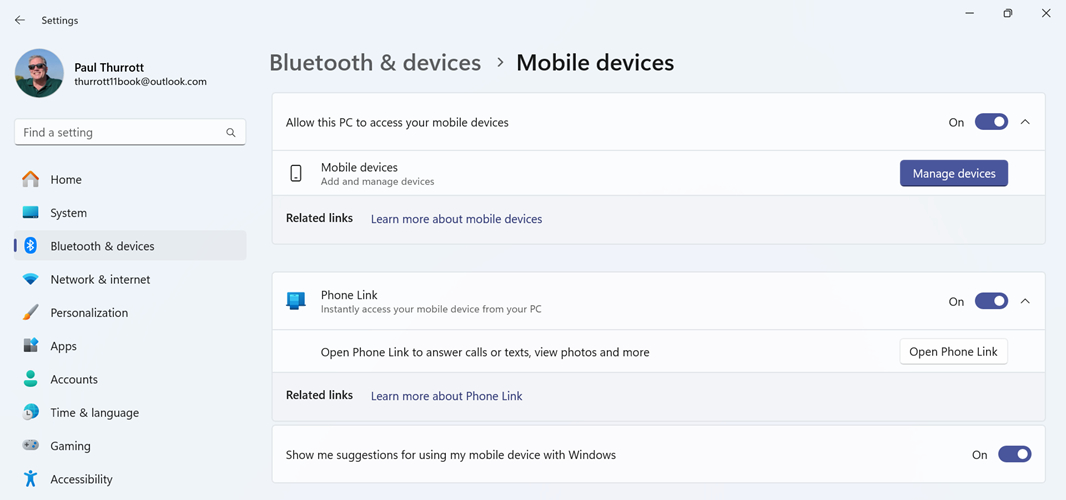Toggle off mobile device suggestions switch
This screenshot has width=1066, height=500.
click(1014, 454)
